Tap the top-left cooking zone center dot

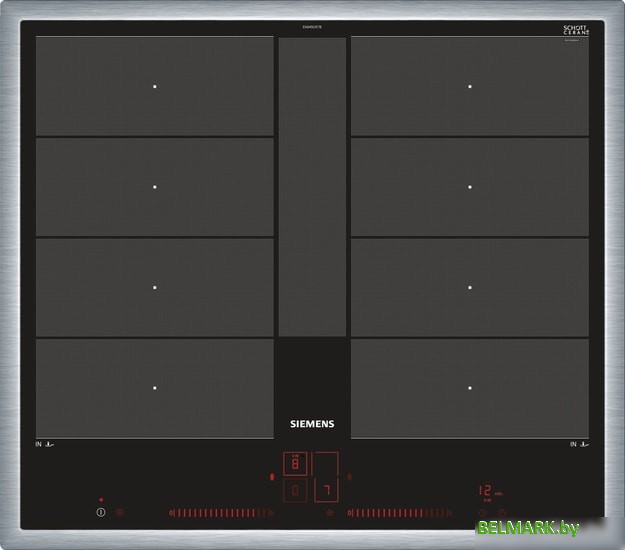pyautogui.click(x=155, y=86)
